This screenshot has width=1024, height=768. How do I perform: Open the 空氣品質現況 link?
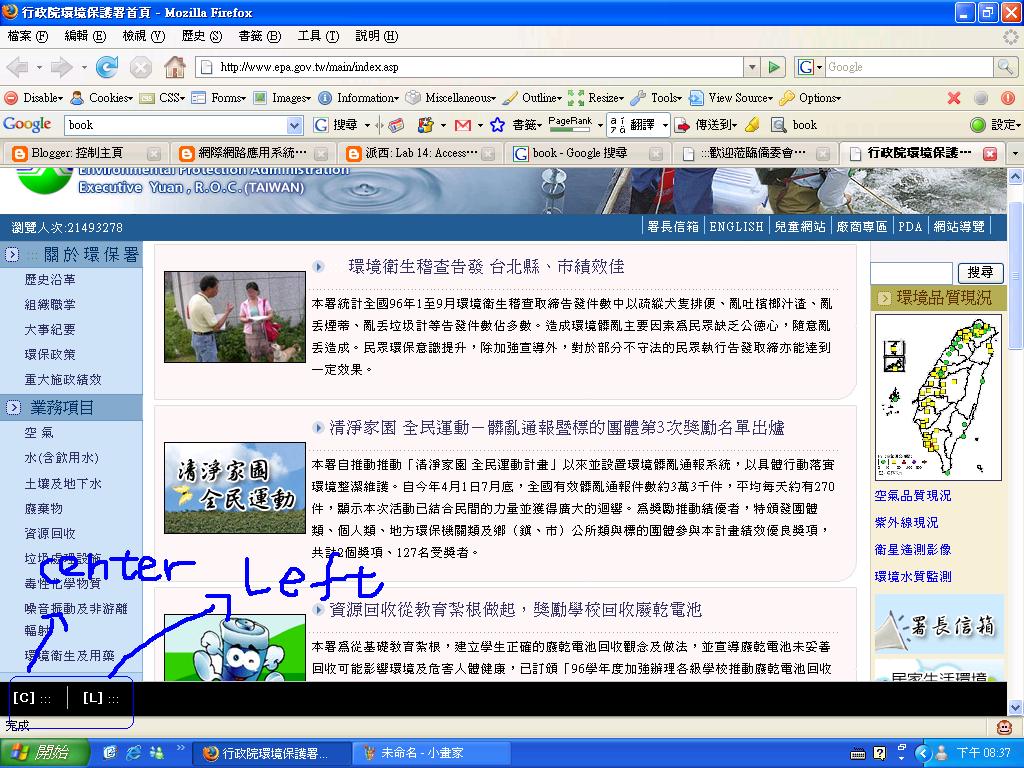pyautogui.click(x=912, y=496)
